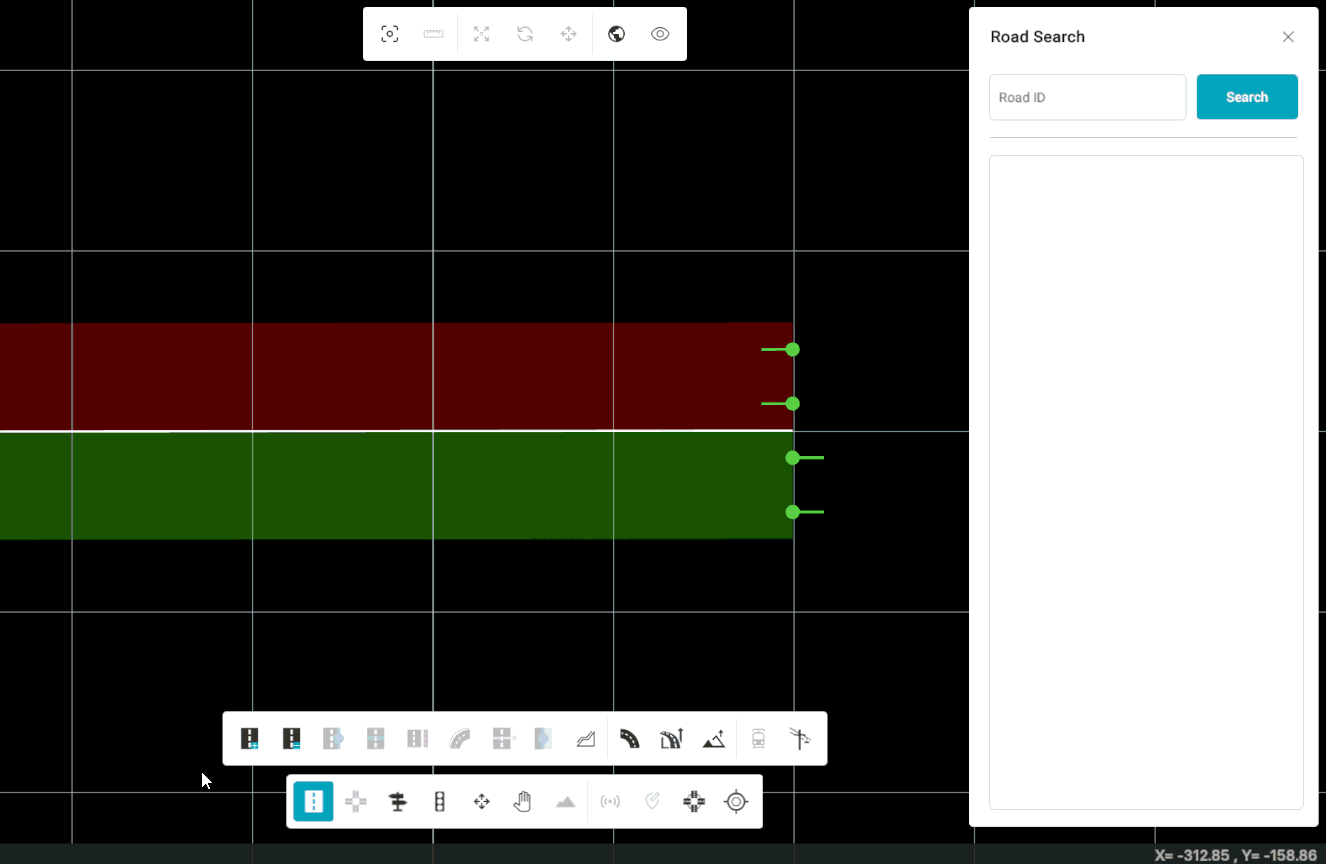Screen dimensions: 1326x864
Task: Click the Search button
Action: tap(1246, 97)
